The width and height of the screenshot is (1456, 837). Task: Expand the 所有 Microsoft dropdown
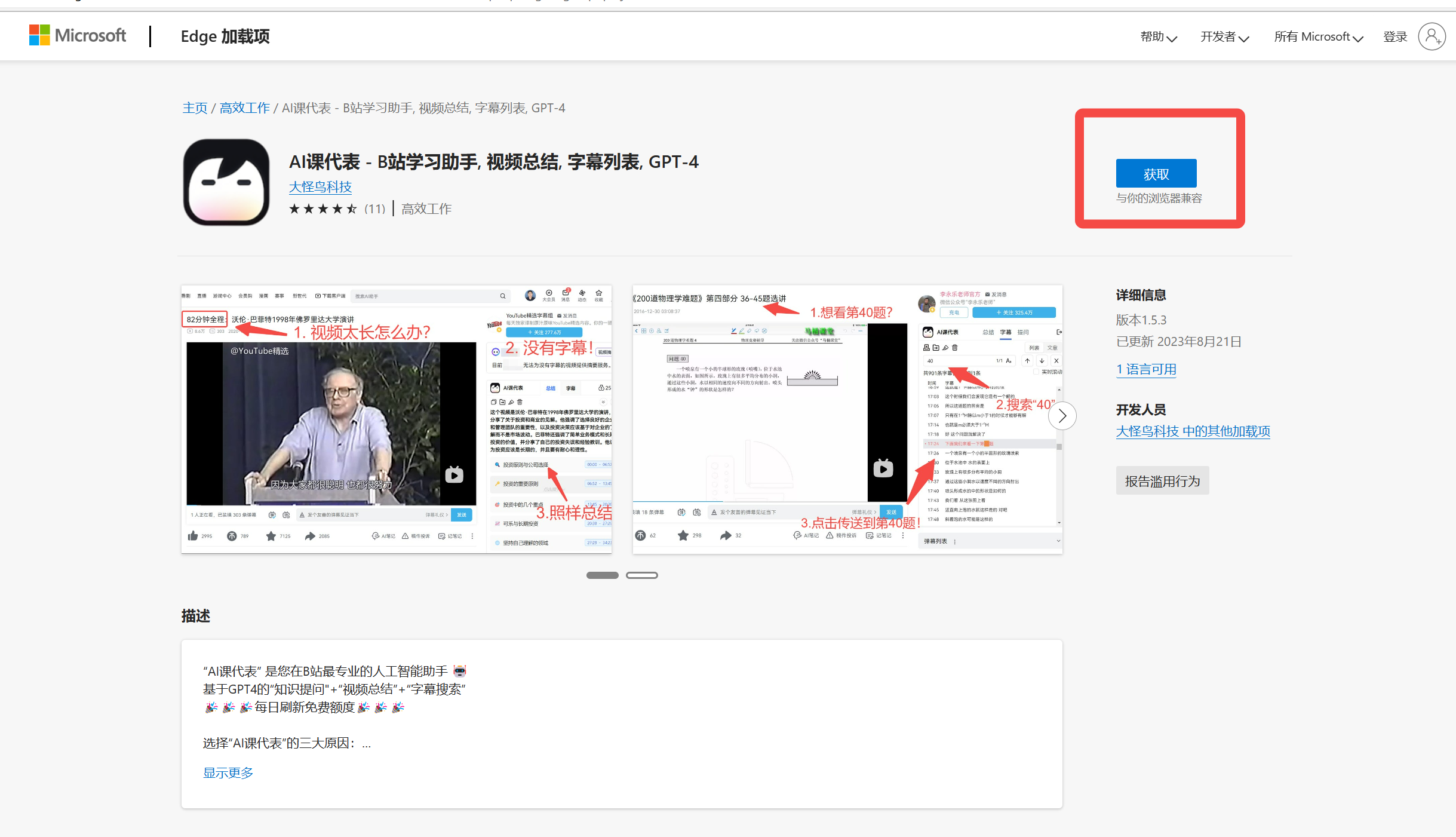point(1318,37)
